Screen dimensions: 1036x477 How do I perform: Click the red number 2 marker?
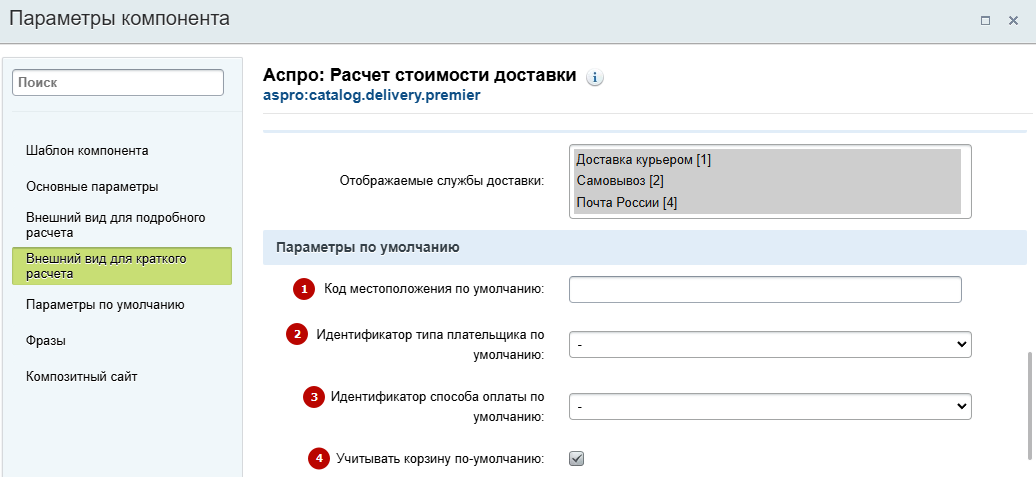tap(297, 334)
